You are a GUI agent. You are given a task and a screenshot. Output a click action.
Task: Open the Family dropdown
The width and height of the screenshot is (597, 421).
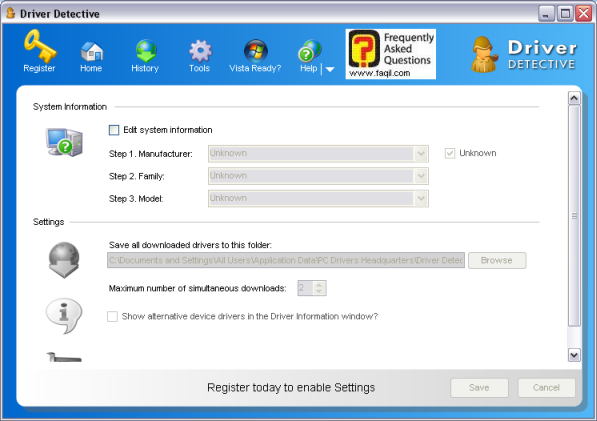pos(318,176)
